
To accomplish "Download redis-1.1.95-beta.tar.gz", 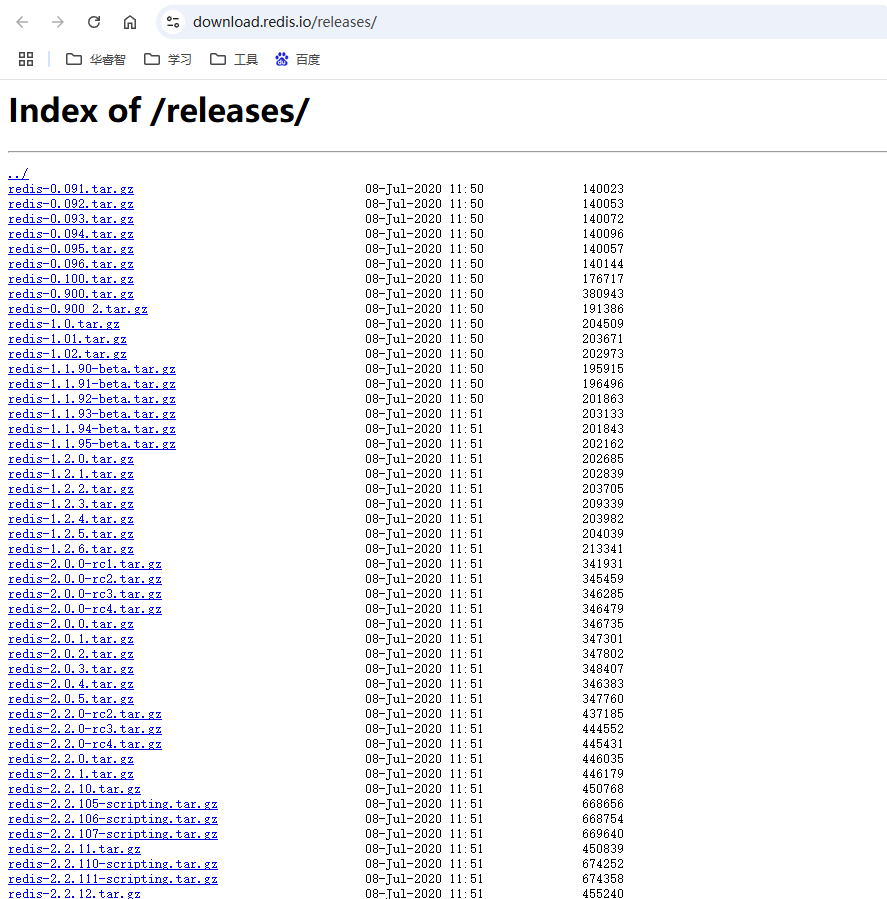I will pyautogui.click(x=92, y=444).
